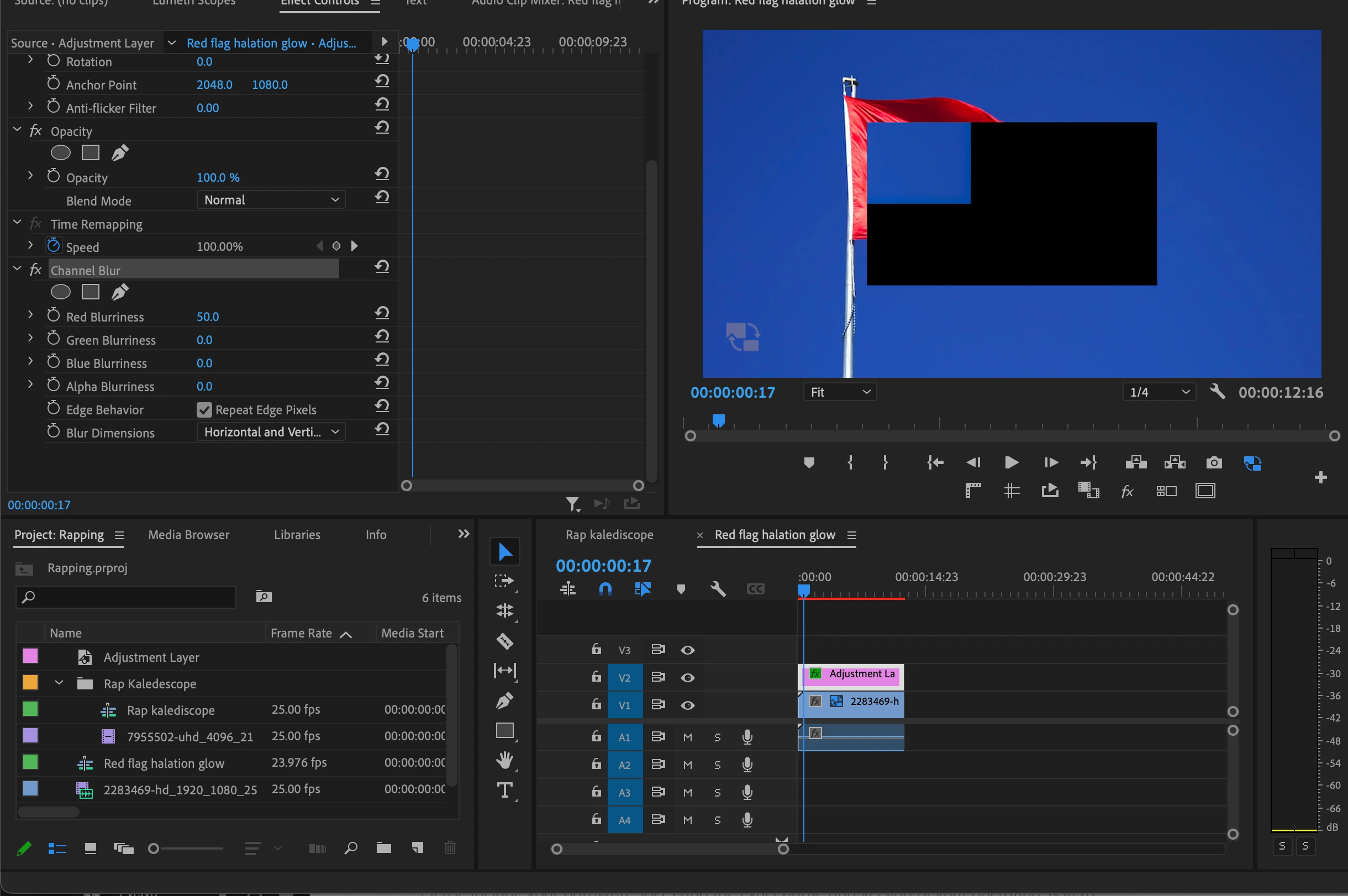Click the Project panel thumbnail zoom slider

point(154,848)
